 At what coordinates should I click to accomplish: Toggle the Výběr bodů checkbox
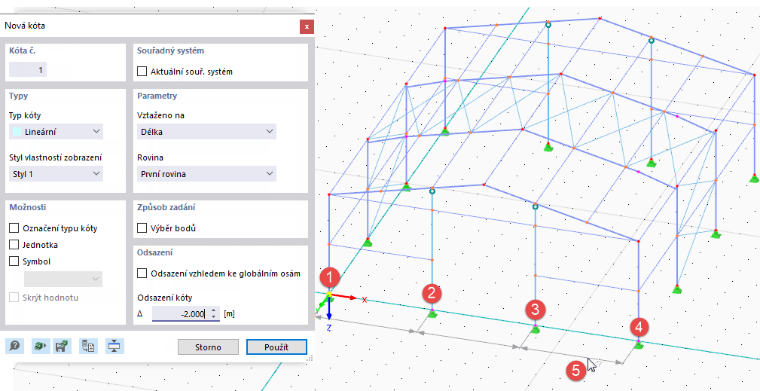click(x=142, y=228)
